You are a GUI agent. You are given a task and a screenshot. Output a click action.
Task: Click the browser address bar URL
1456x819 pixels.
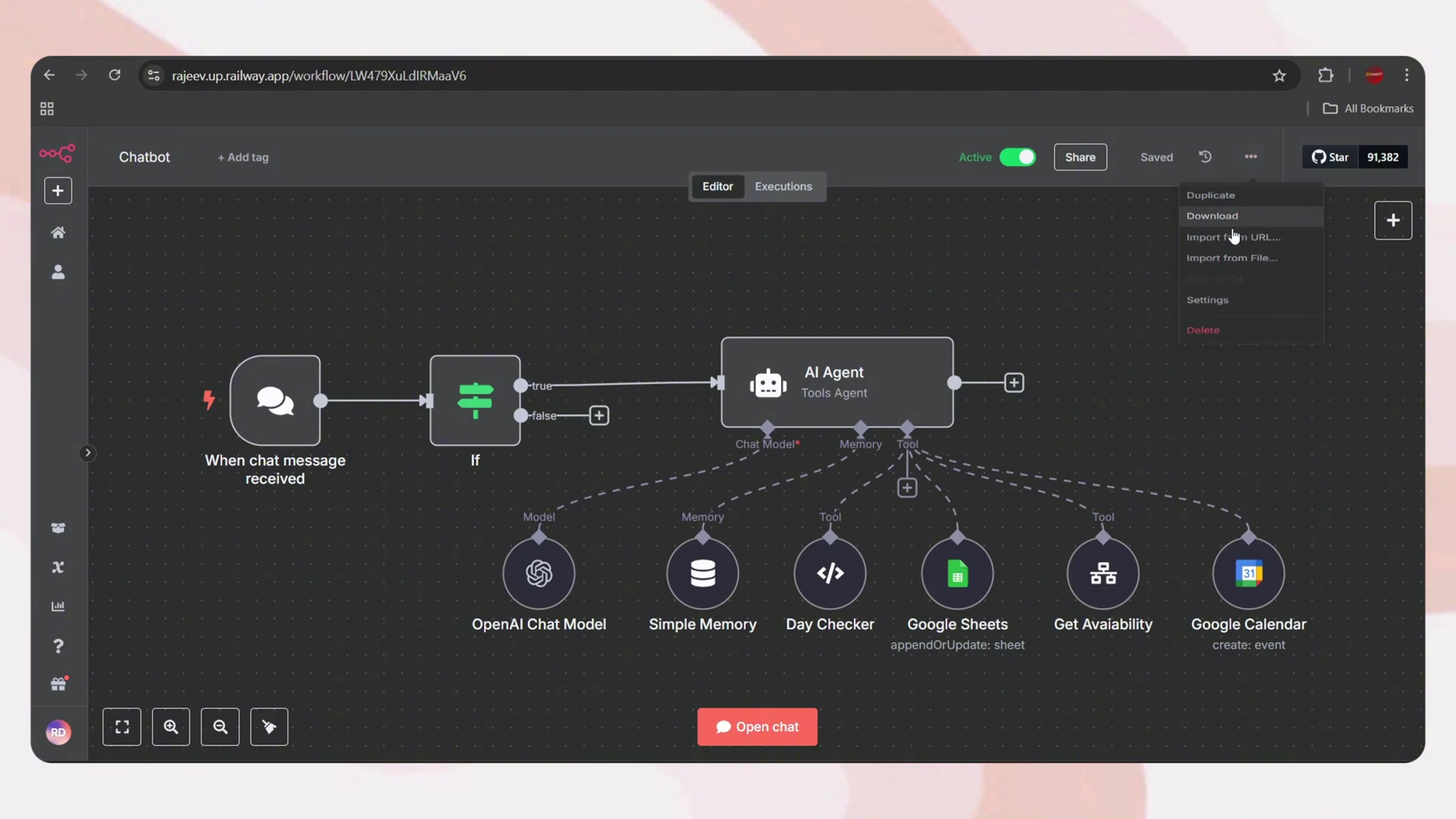[x=318, y=76]
